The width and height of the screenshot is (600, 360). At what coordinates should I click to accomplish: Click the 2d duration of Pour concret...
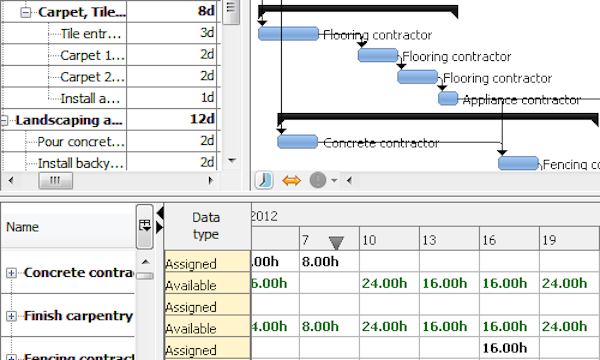pyautogui.click(x=171, y=141)
